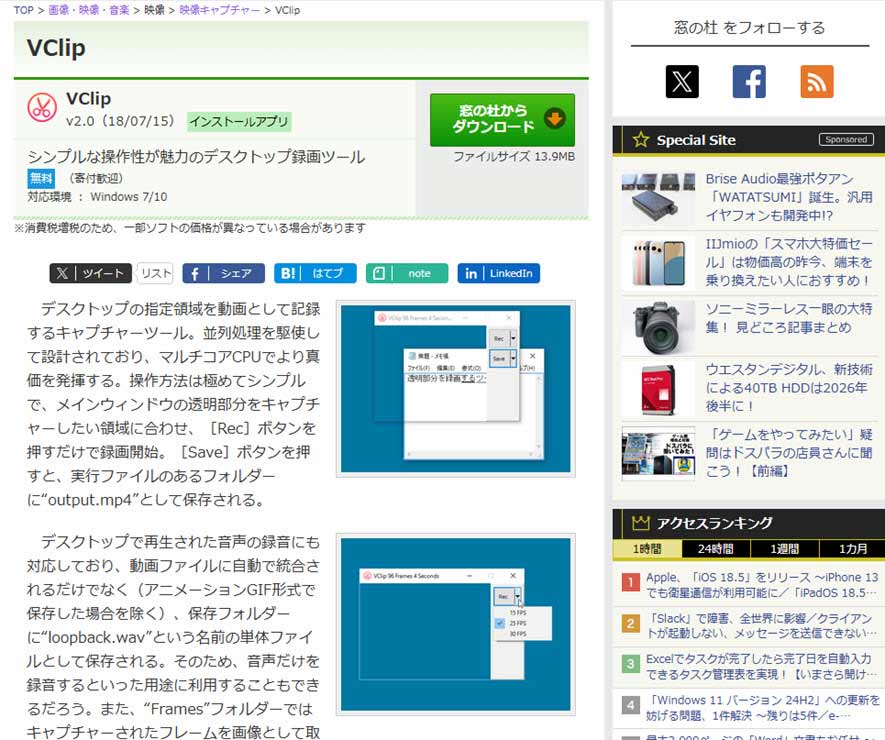
Task: Click the ドスパラ store thumbnail
Action: (x=658, y=453)
